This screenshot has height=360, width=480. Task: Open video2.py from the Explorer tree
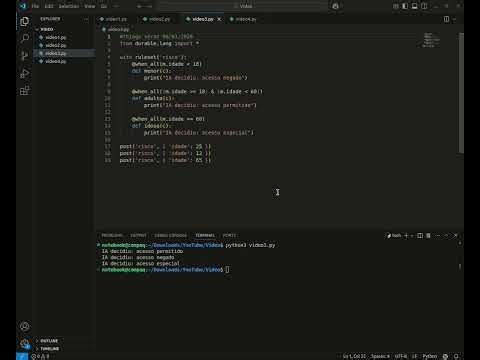[64, 45]
